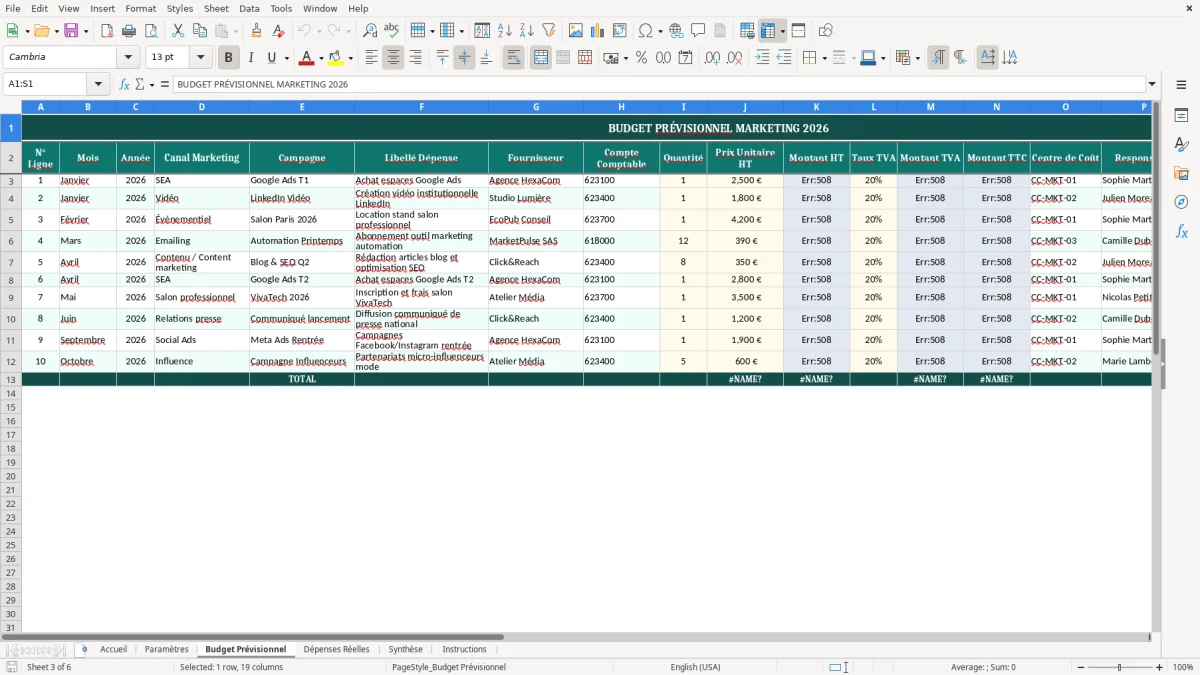Switch to the Synthèse sheet tab
This screenshot has height=675, width=1200.
click(x=405, y=649)
